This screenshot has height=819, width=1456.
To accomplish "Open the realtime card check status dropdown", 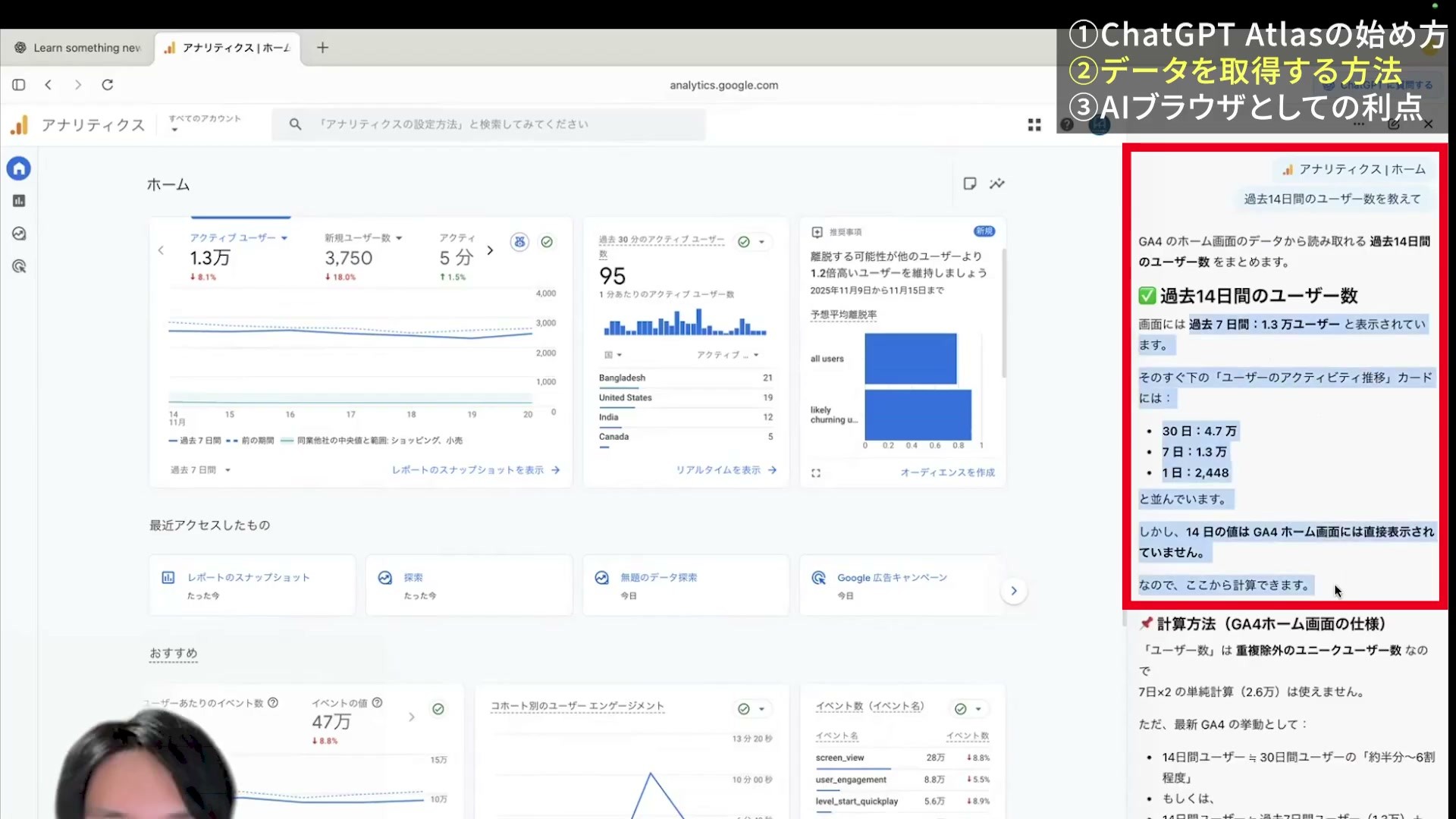I will (x=752, y=242).
